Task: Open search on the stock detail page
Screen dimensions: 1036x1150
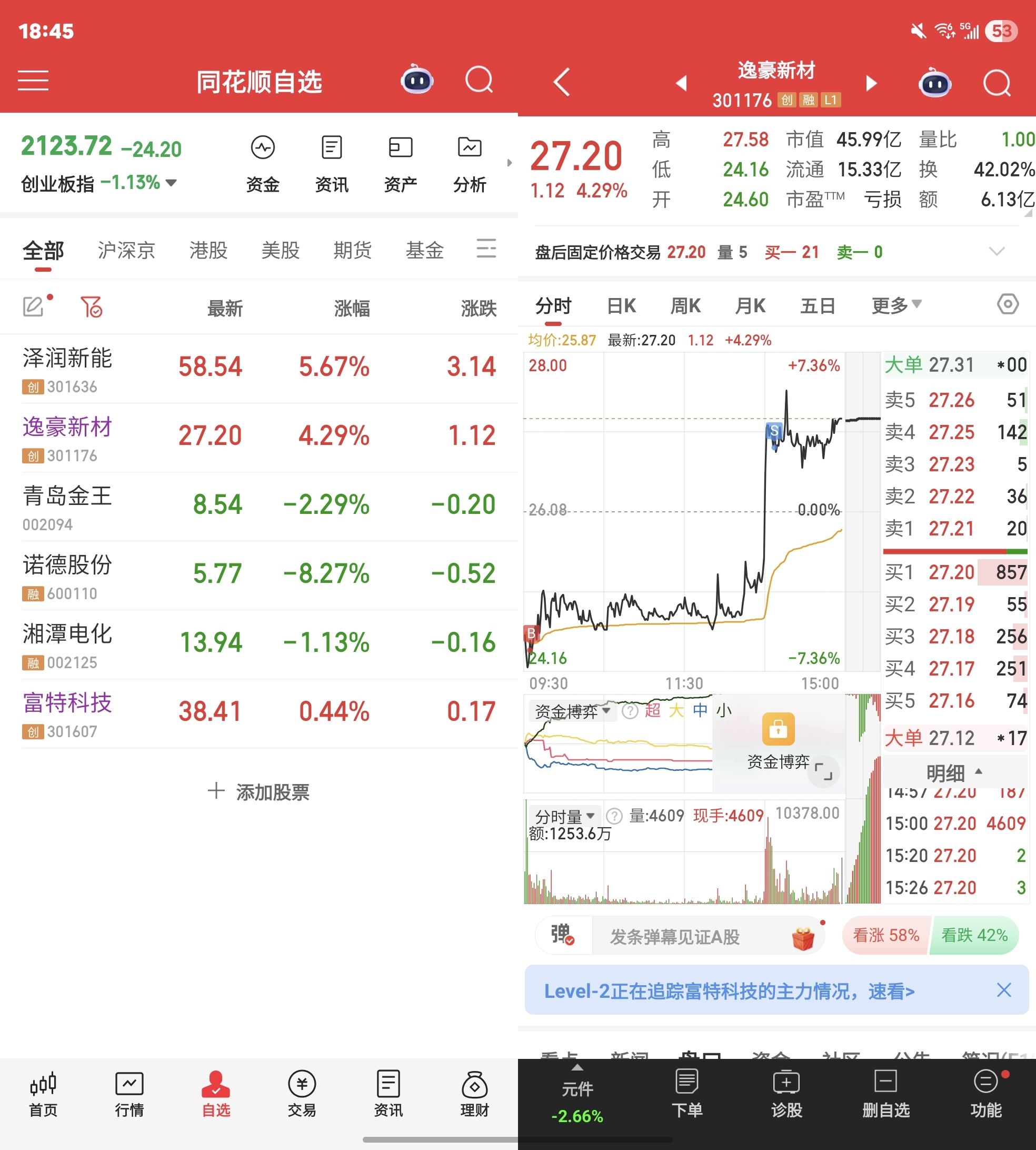Action: coord(997,83)
